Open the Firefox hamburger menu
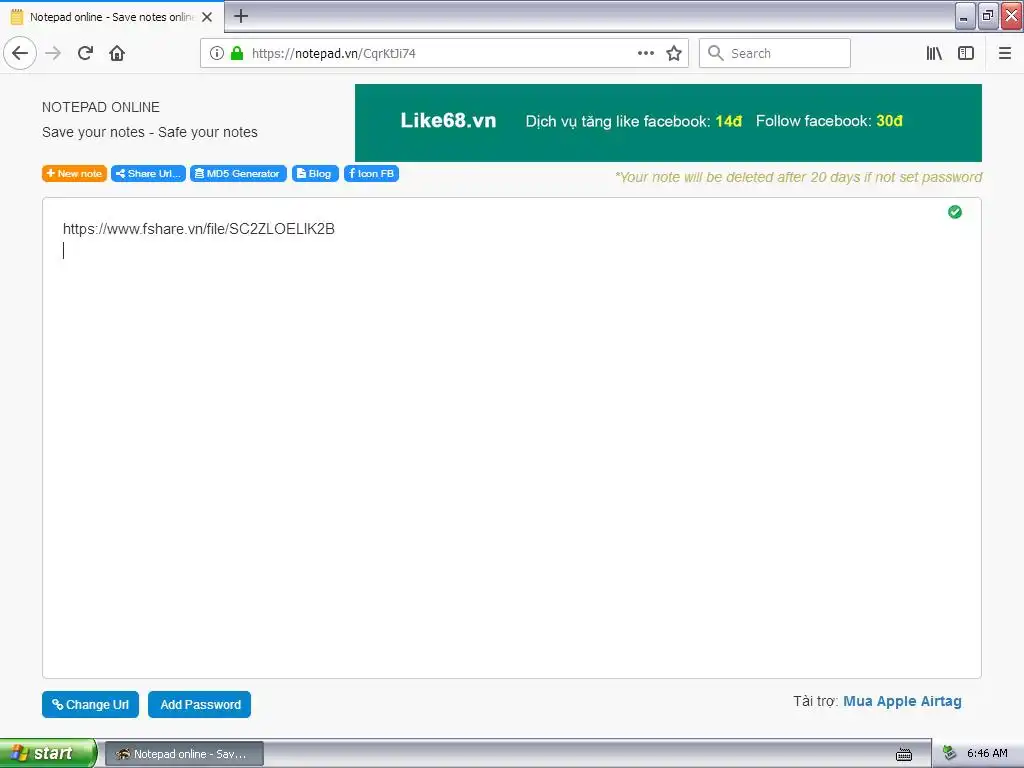1024x768 pixels. pos(1005,53)
